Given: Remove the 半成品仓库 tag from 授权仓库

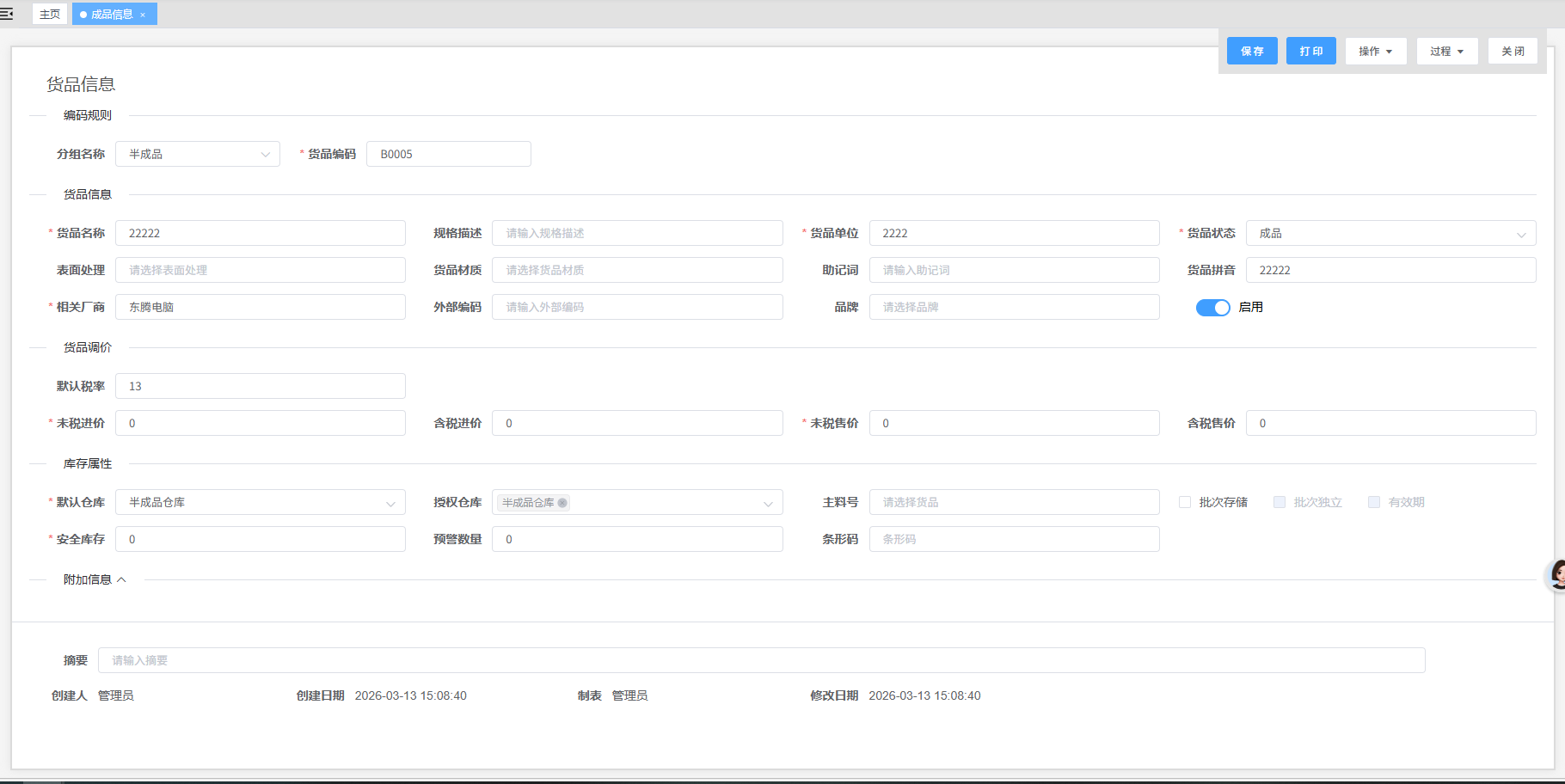Looking at the screenshot, I should 562,503.
